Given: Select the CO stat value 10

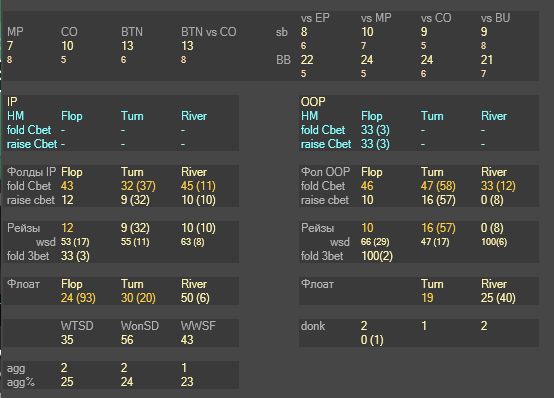Looking at the screenshot, I should coord(67,46).
